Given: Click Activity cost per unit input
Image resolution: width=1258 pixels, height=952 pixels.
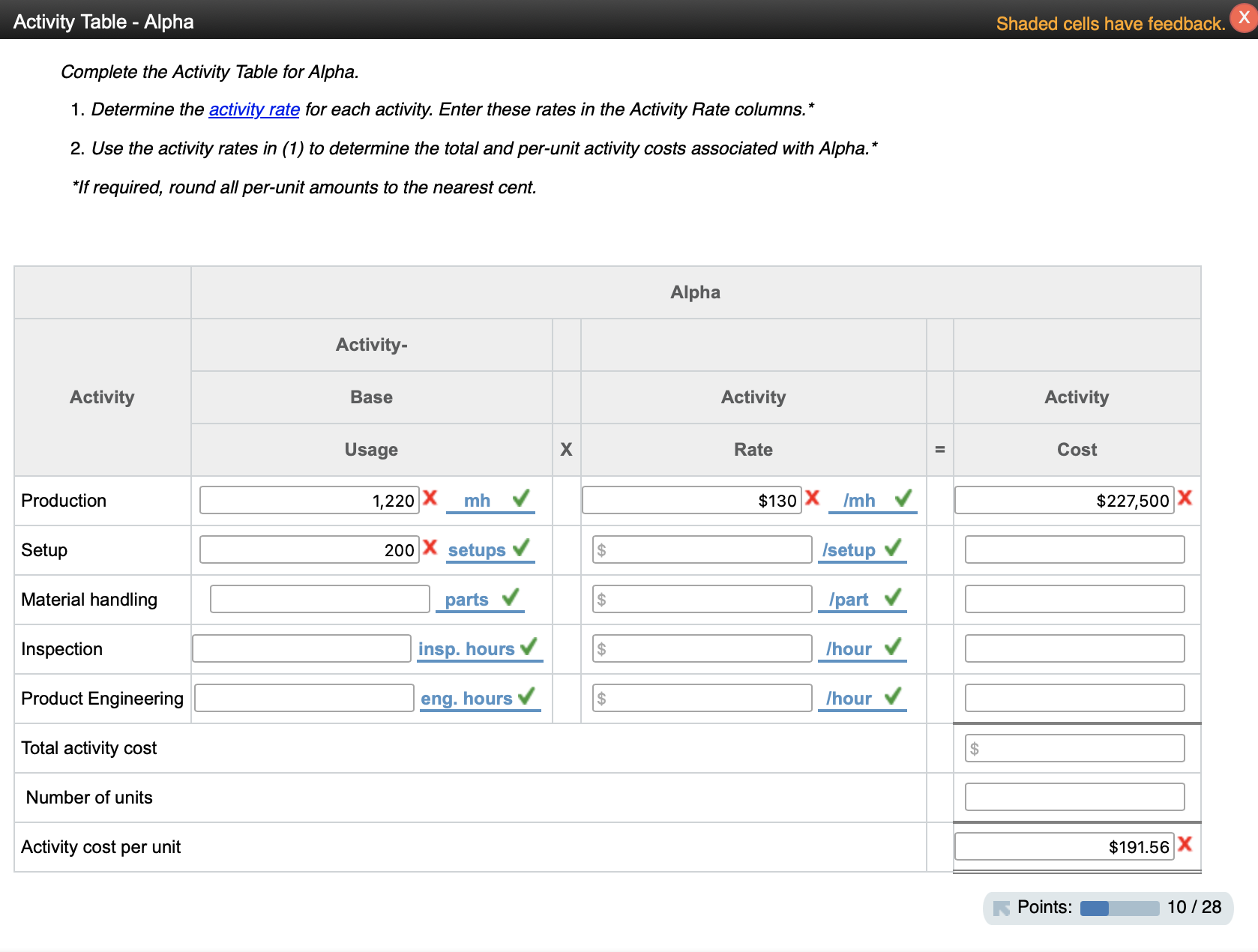Looking at the screenshot, I should [1065, 846].
